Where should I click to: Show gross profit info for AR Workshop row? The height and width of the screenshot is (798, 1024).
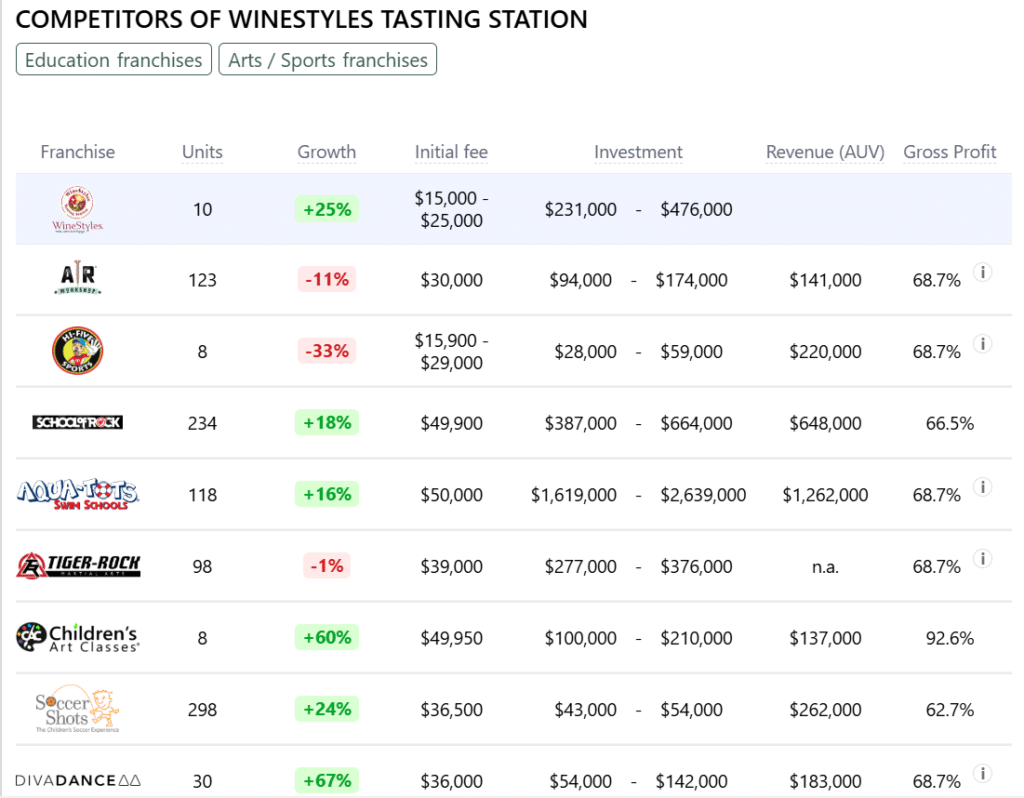coord(983,272)
